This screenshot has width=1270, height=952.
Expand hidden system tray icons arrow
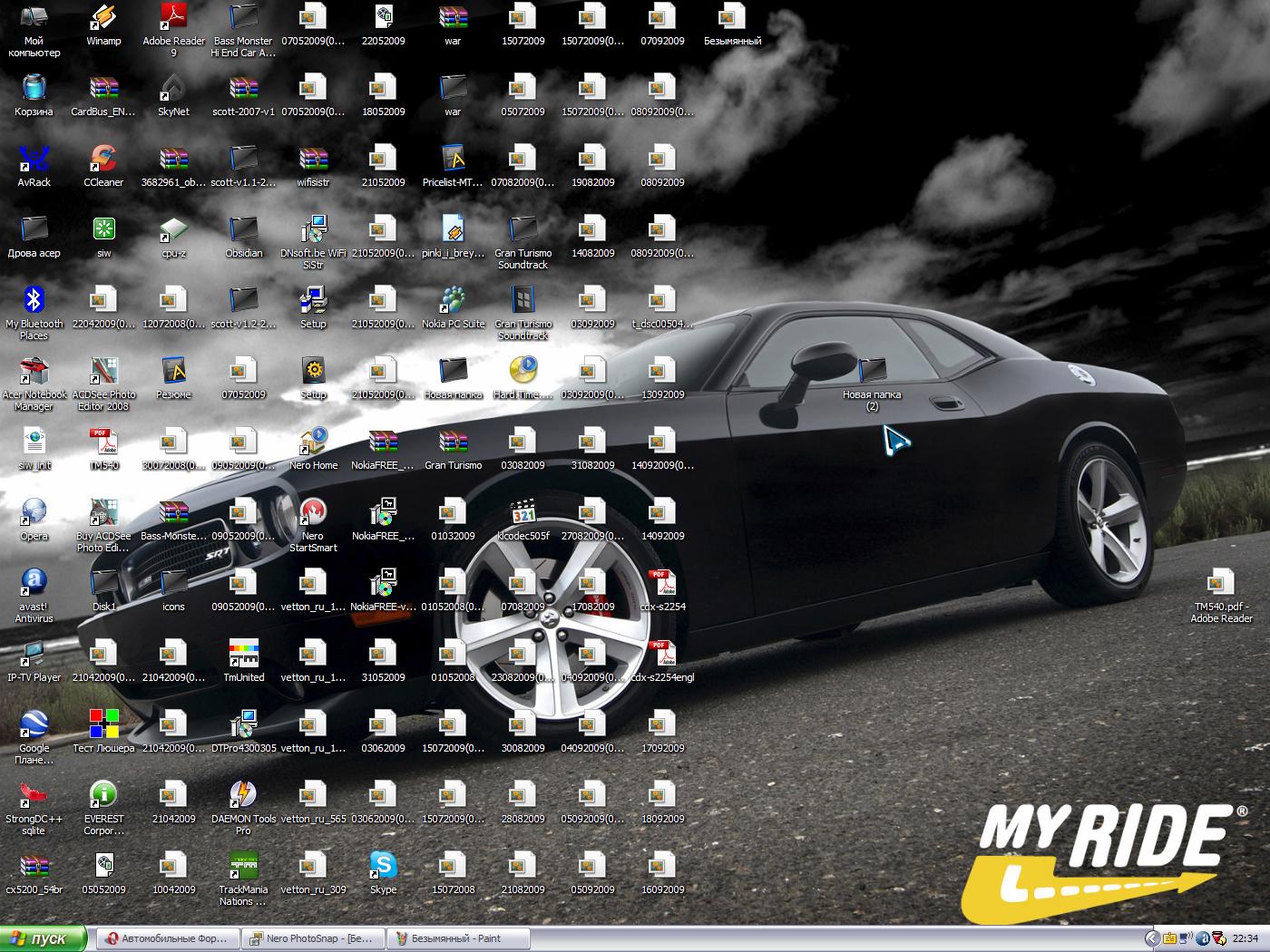[x=1151, y=938]
